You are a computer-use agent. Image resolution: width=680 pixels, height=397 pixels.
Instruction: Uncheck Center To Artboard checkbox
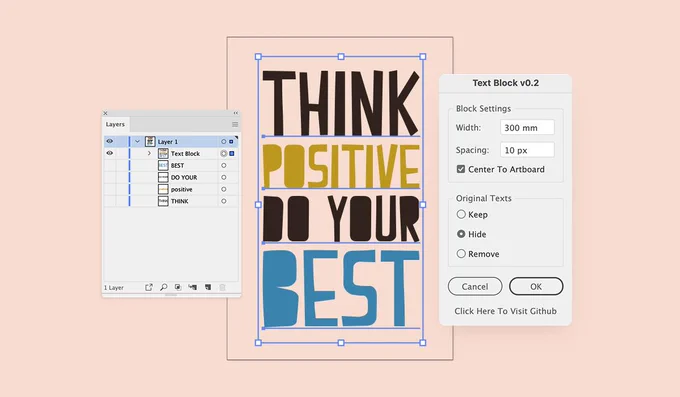coord(461,169)
